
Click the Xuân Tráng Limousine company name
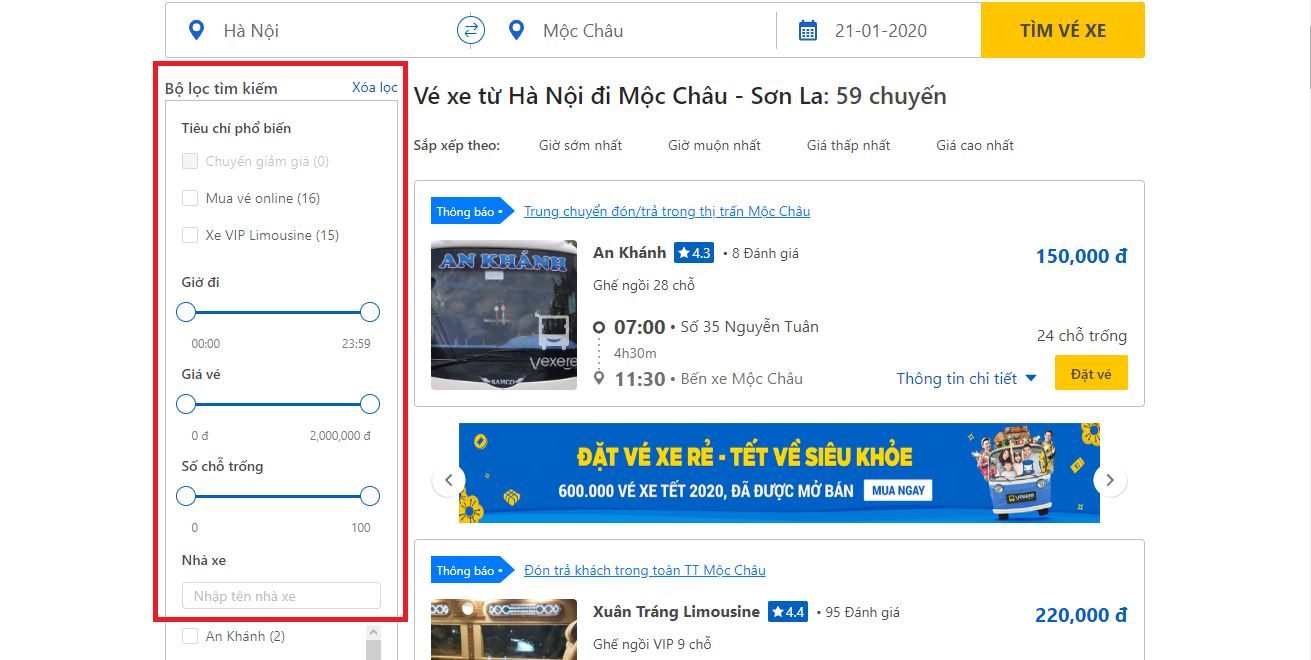click(676, 611)
